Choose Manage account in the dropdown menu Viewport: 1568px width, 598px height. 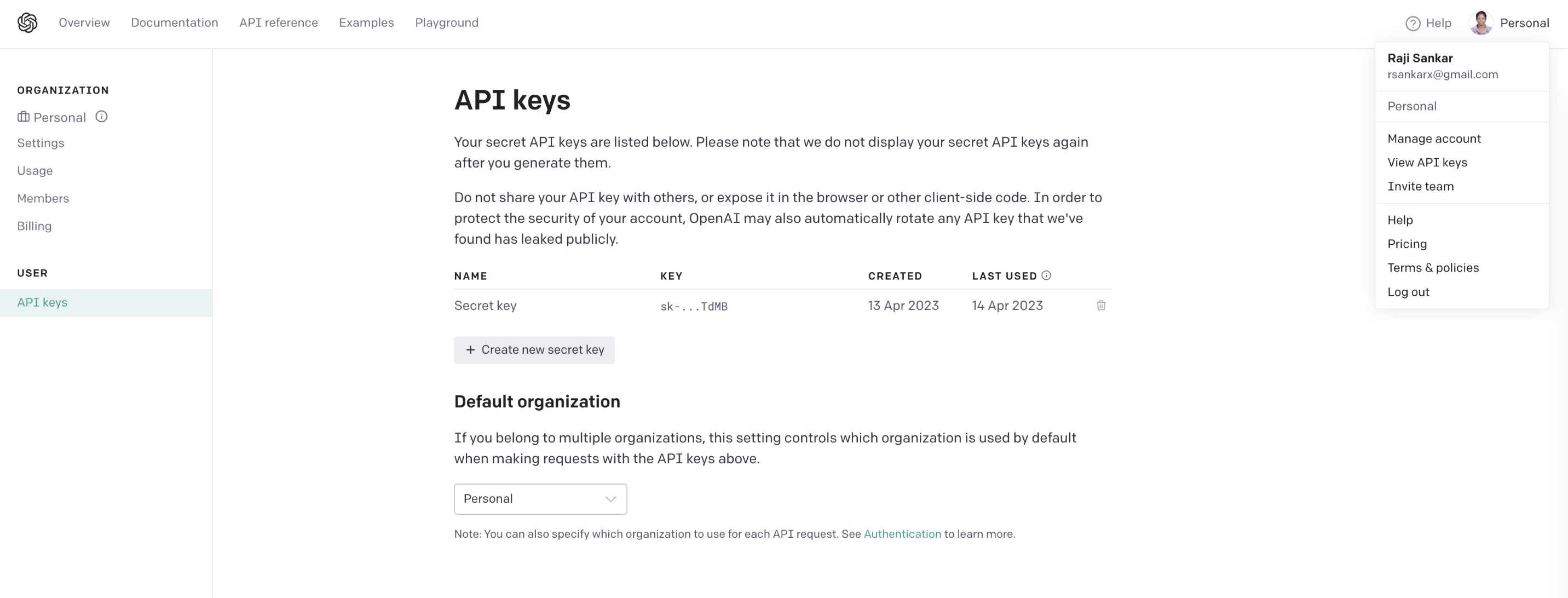coord(1434,138)
